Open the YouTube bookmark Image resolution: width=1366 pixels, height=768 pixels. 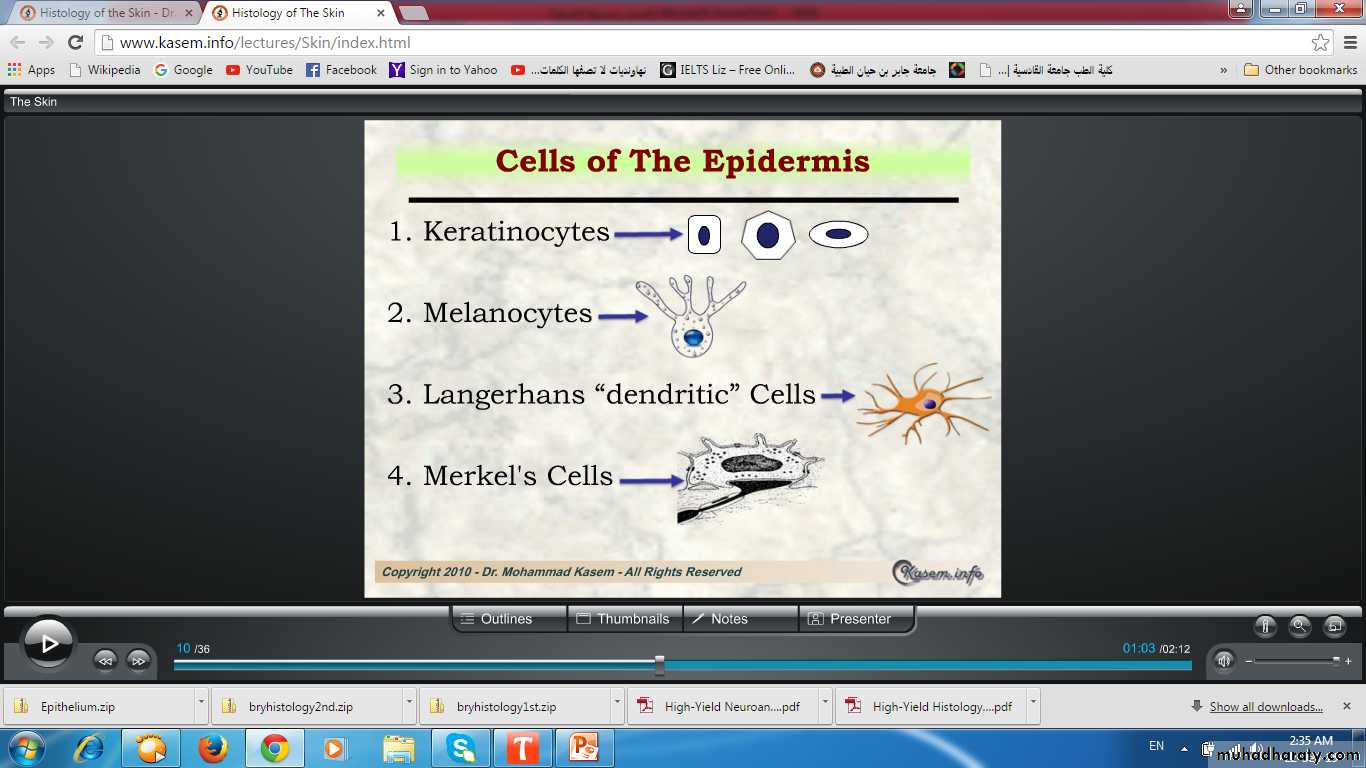[259, 70]
